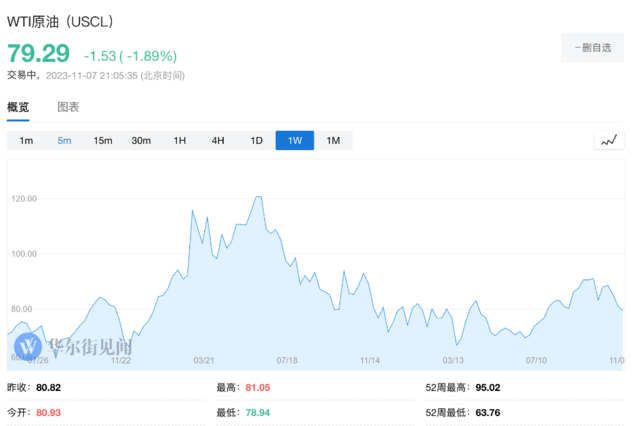640x426 pixels.
Task: Click the current price 79.29
Action: [x=38, y=54]
